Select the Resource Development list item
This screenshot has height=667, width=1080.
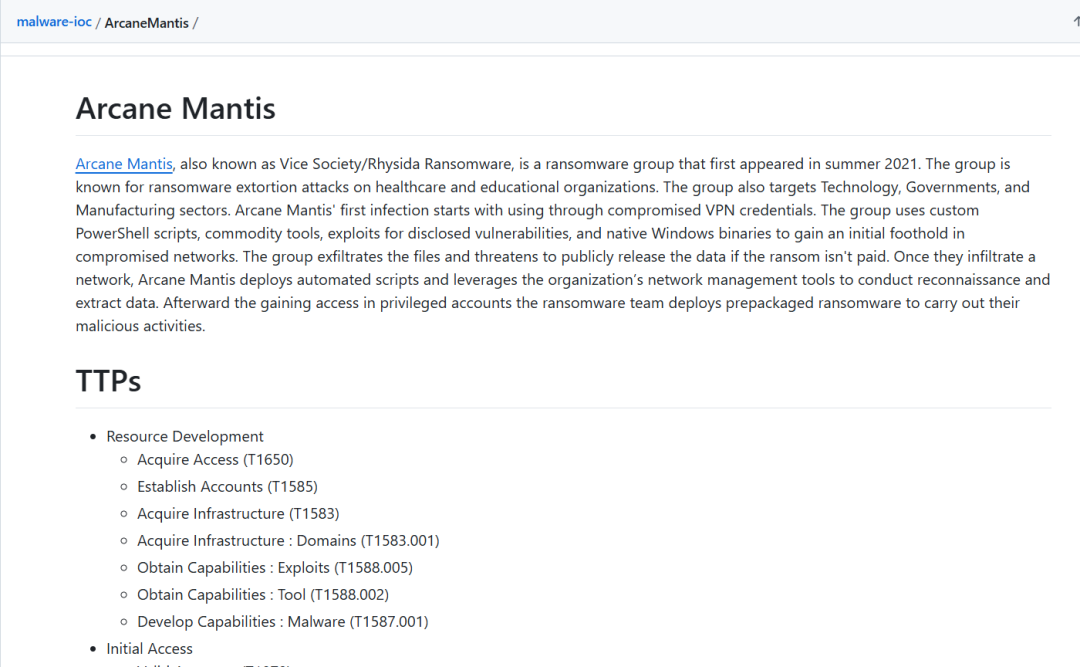tap(185, 436)
